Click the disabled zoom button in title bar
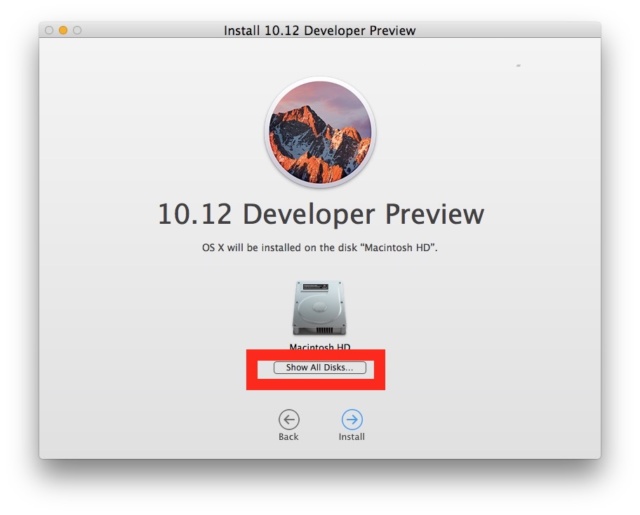The width and height of the screenshot is (640, 515). click(77, 30)
